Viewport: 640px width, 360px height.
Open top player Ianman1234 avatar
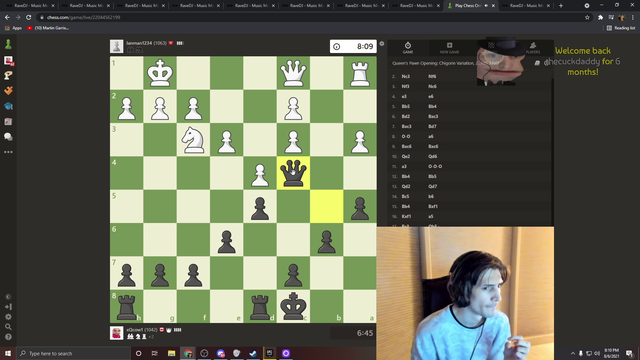click(116, 46)
